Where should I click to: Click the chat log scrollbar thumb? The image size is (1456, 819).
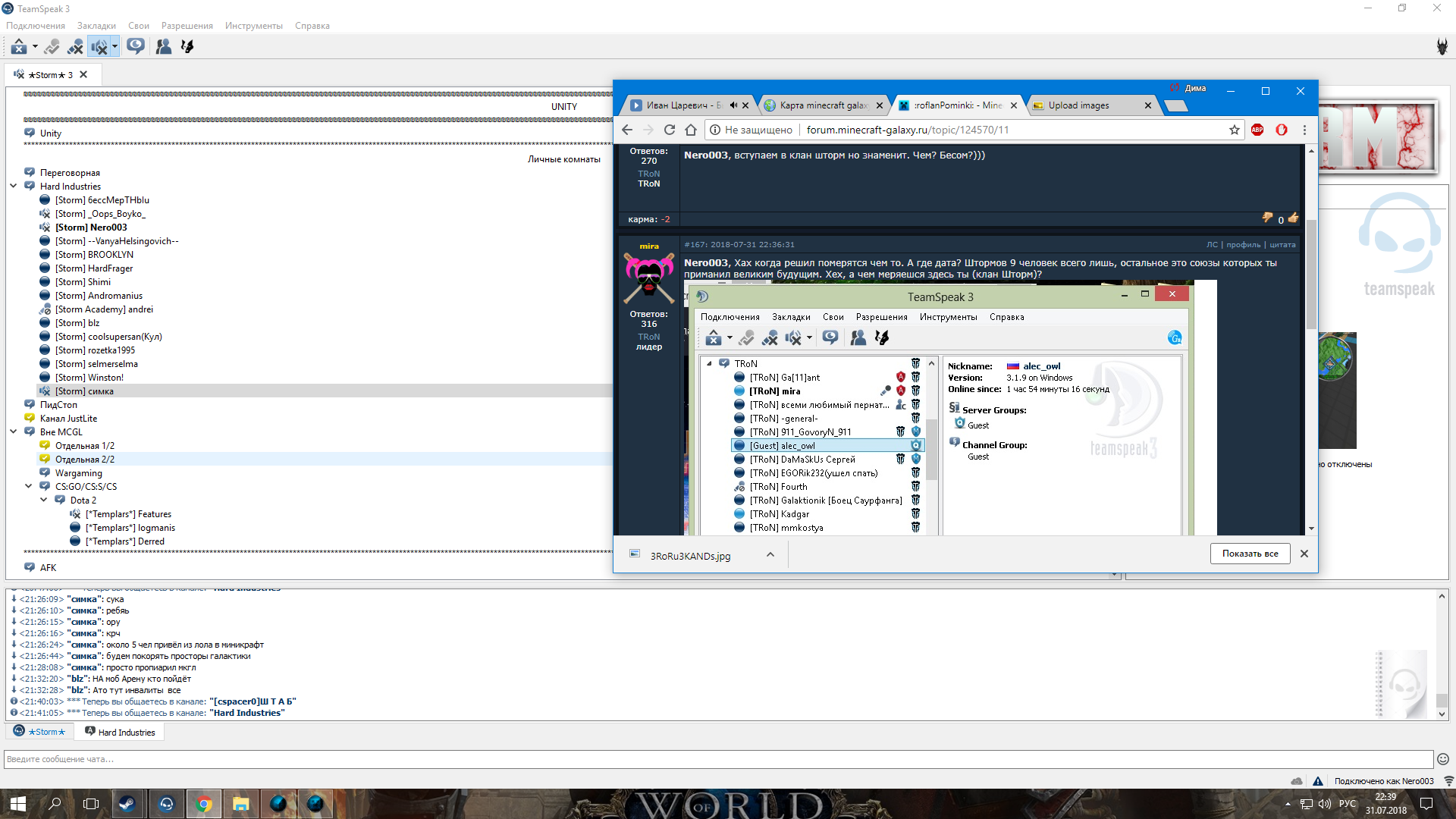pyautogui.click(x=1442, y=700)
